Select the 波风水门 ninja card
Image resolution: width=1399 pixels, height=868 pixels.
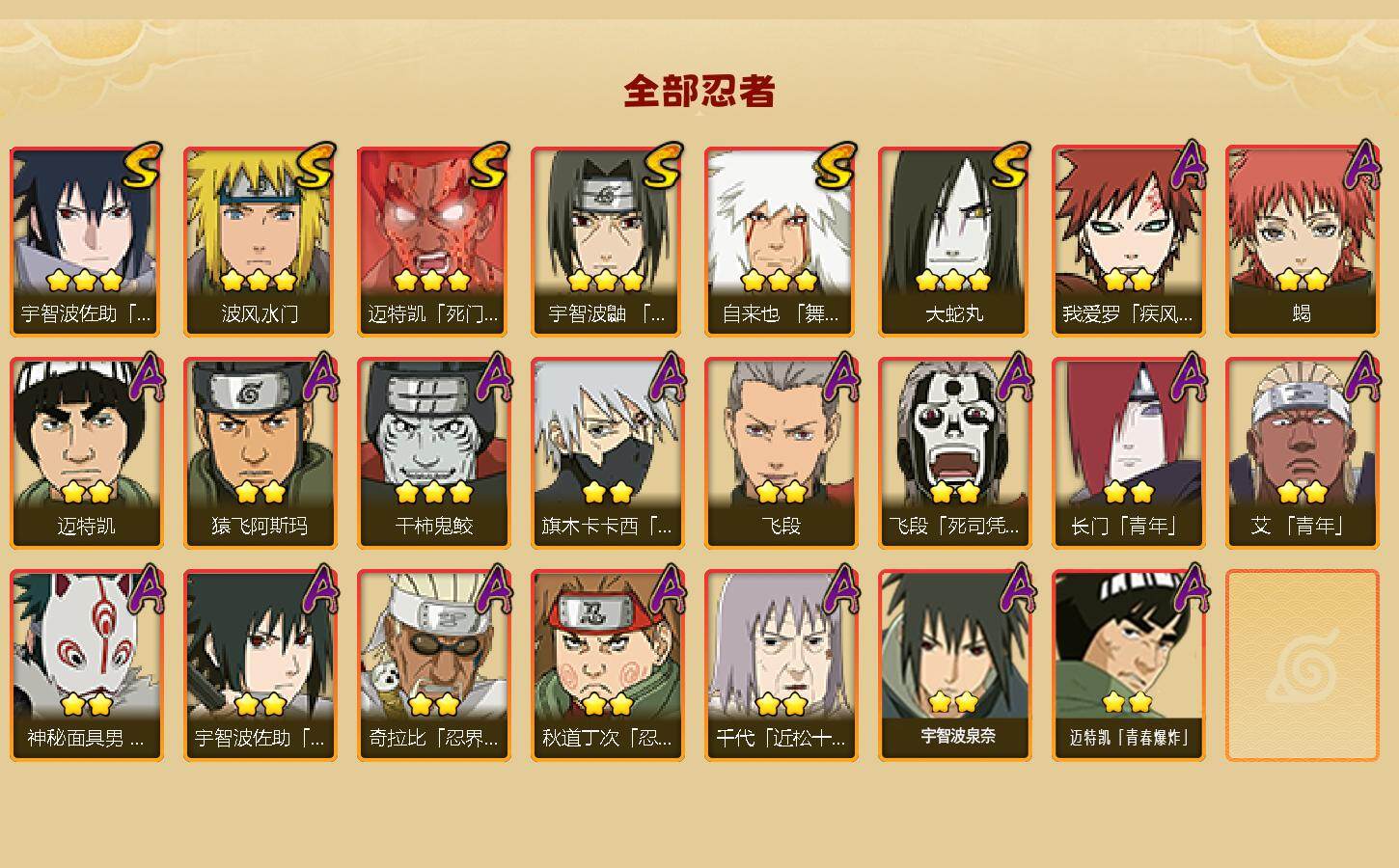click(260, 241)
